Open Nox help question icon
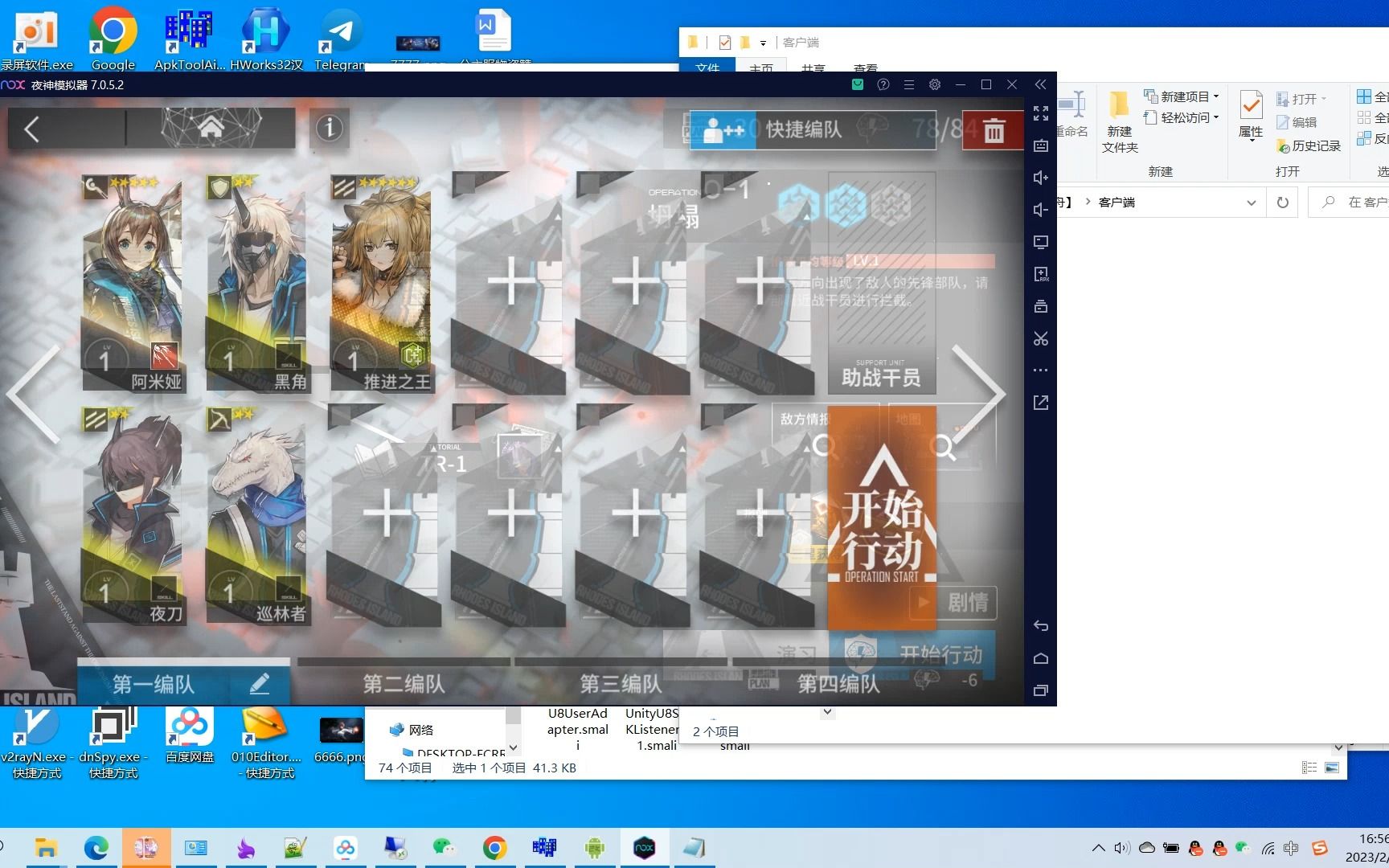The width and height of the screenshot is (1389, 868). click(x=883, y=84)
